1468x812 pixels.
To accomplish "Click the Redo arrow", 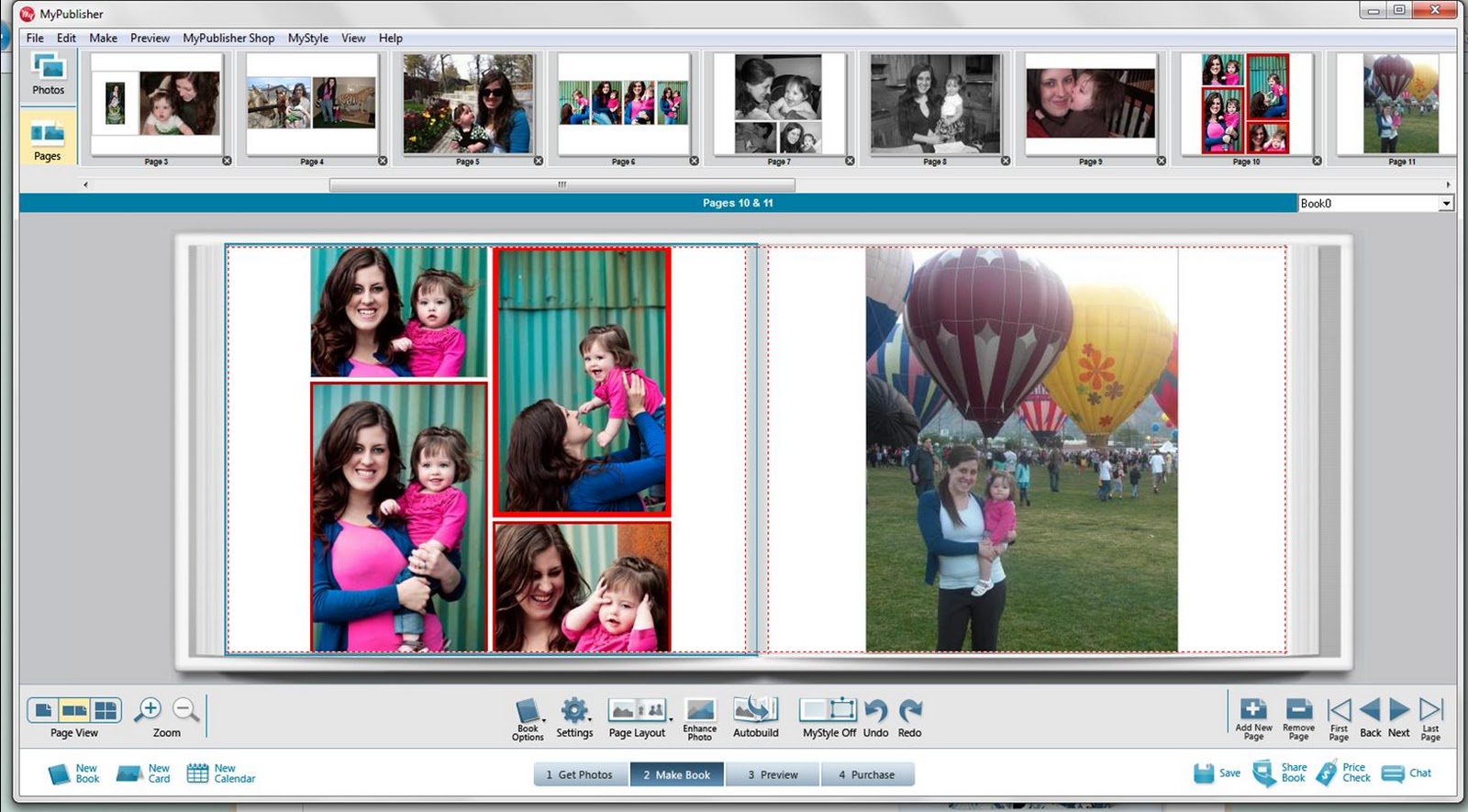I will (909, 712).
